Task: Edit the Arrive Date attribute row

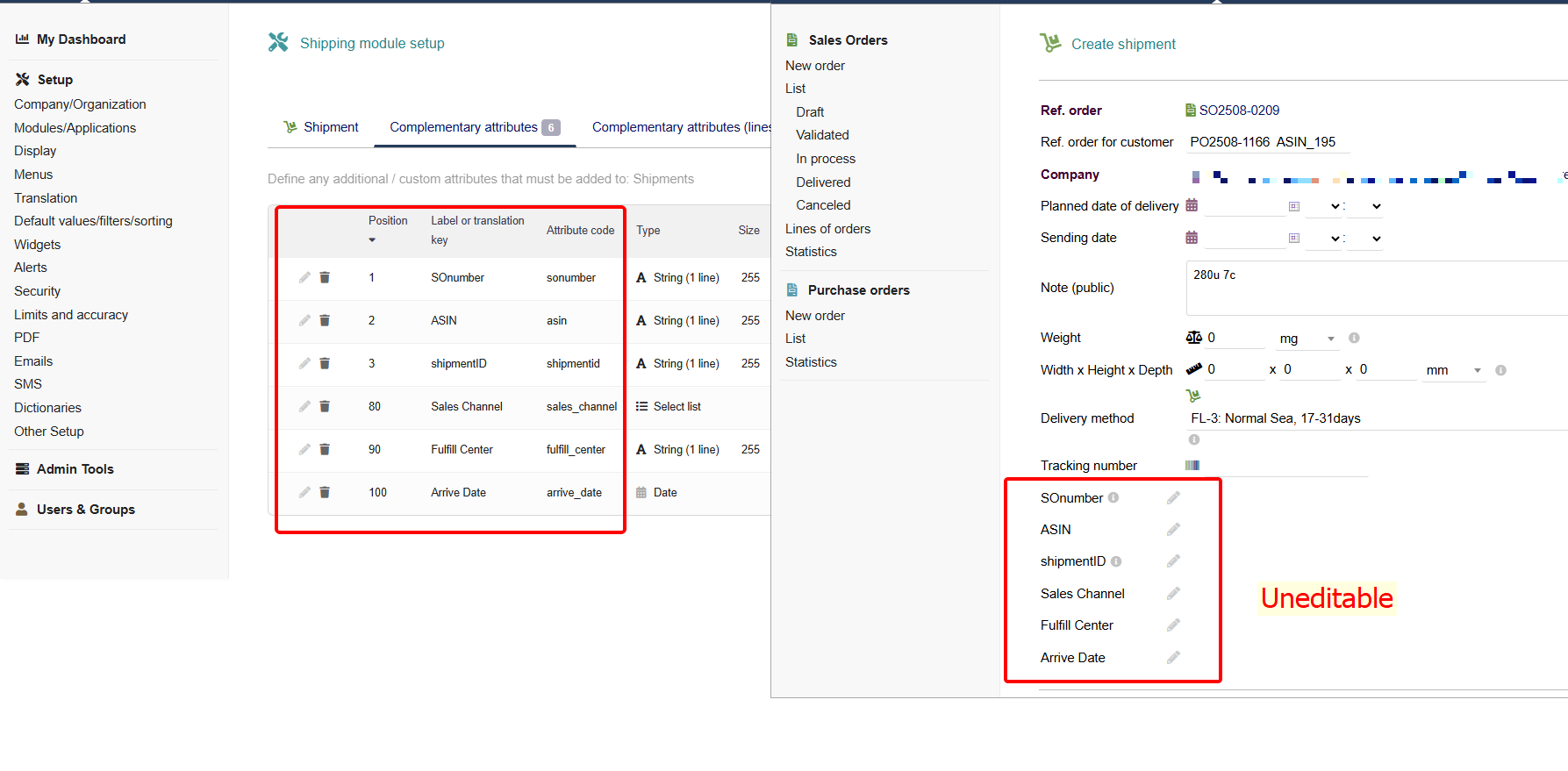Action: tap(304, 492)
